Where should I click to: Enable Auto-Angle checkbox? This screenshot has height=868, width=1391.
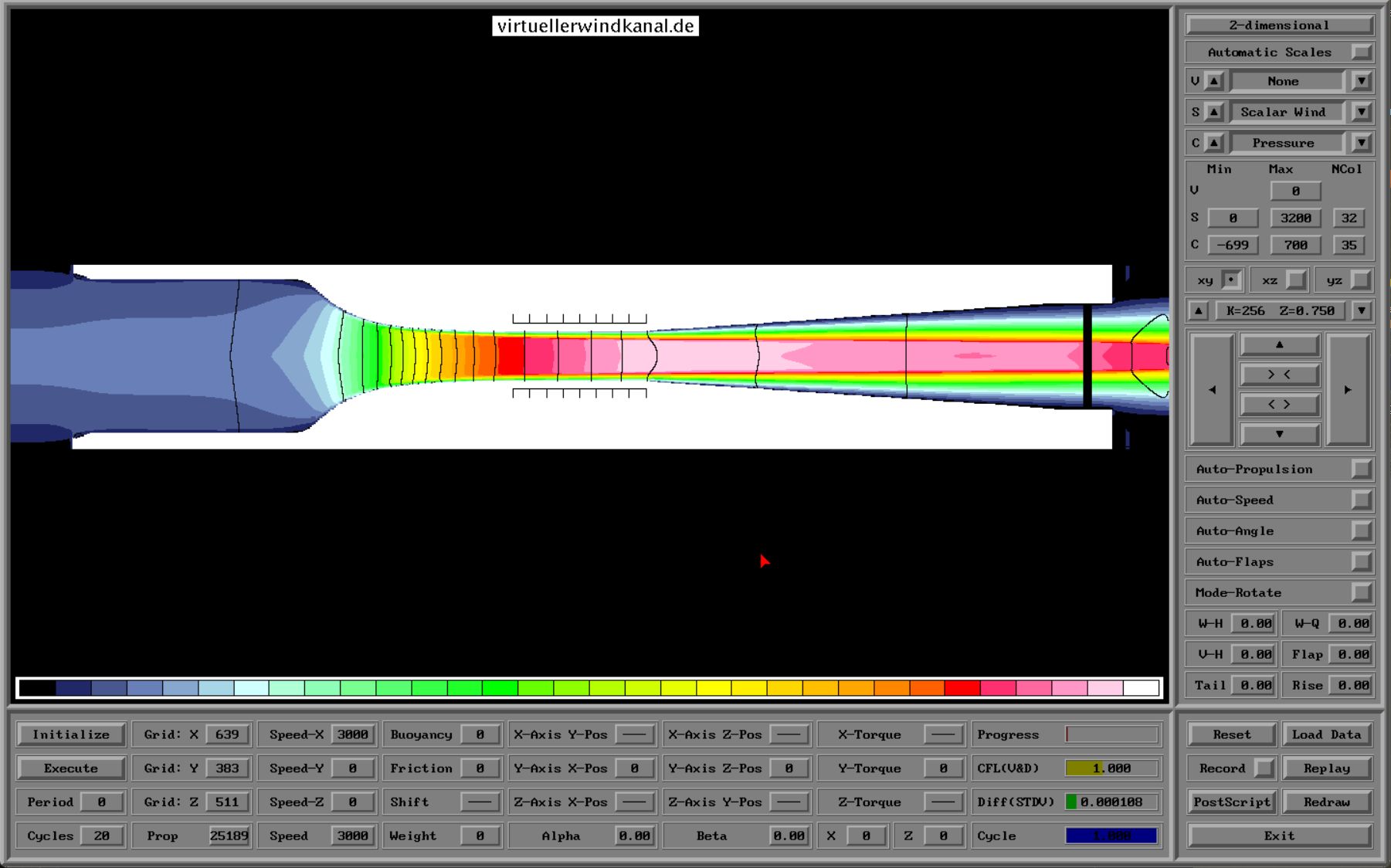[1362, 531]
